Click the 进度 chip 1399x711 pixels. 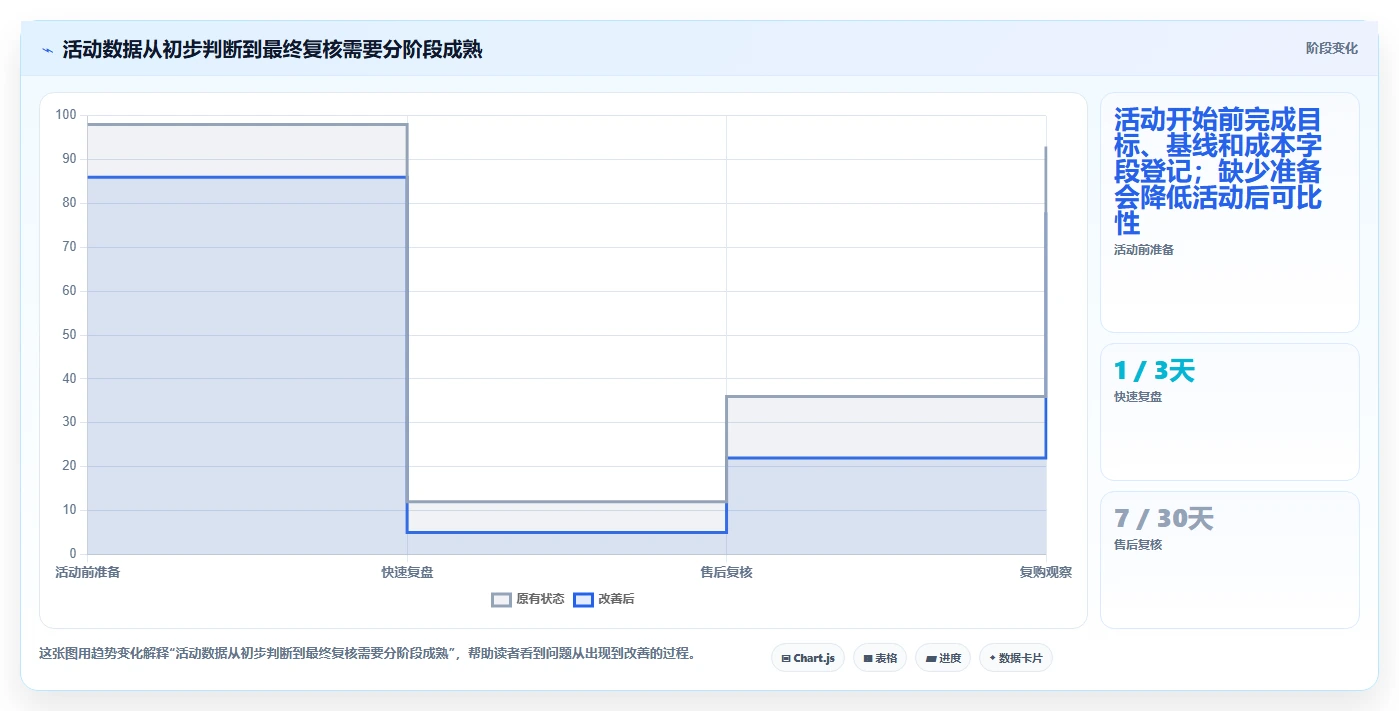tap(943, 658)
